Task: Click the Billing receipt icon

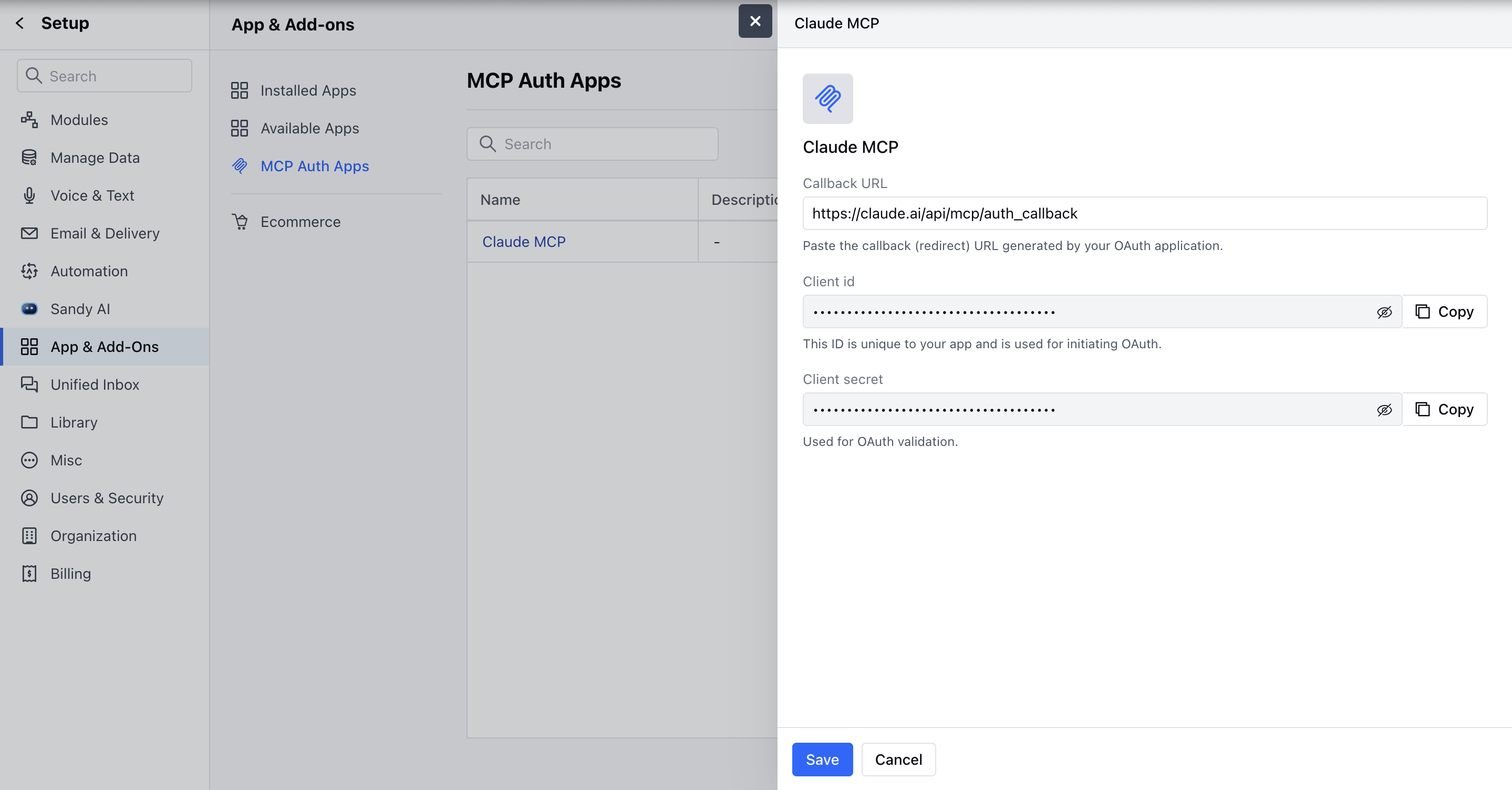Action: (x=29, y=574)
